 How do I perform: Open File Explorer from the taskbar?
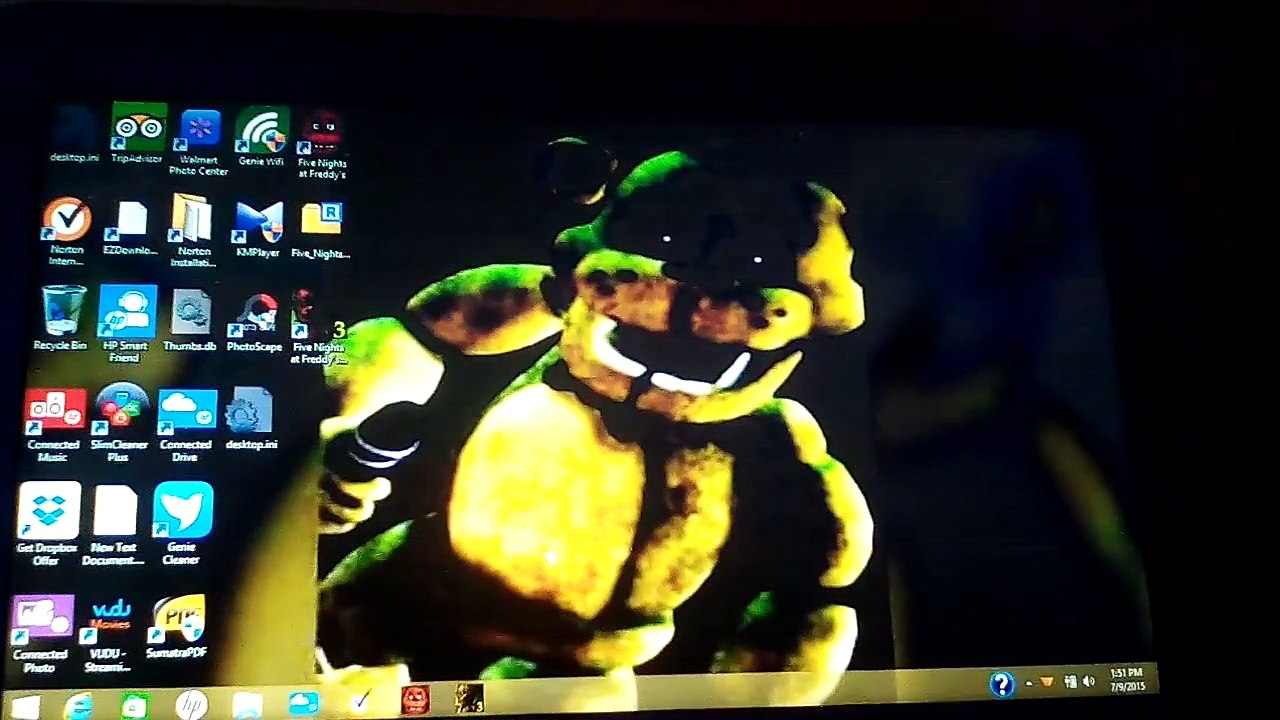[248, 704]
